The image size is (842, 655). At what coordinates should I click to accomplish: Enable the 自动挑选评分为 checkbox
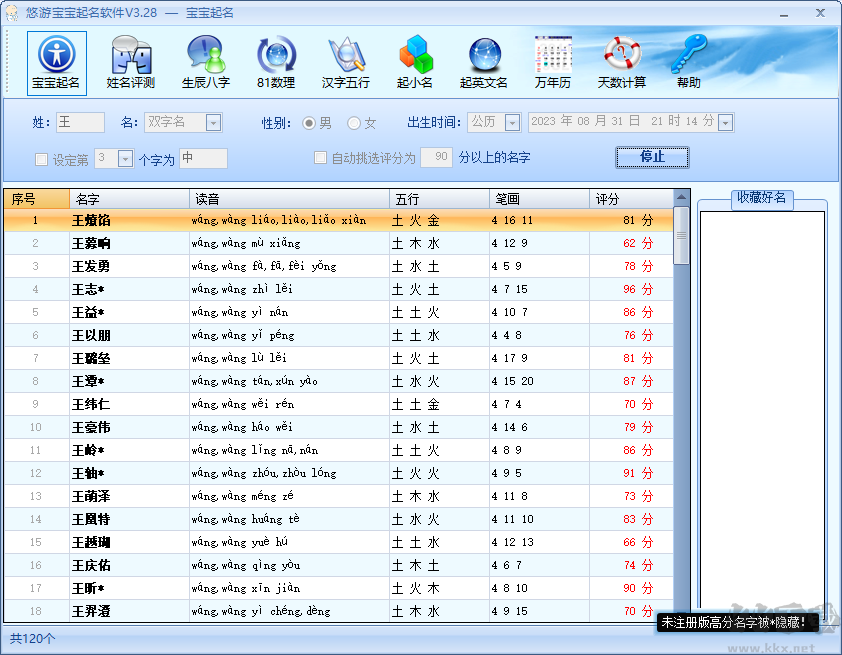point(320,158)
